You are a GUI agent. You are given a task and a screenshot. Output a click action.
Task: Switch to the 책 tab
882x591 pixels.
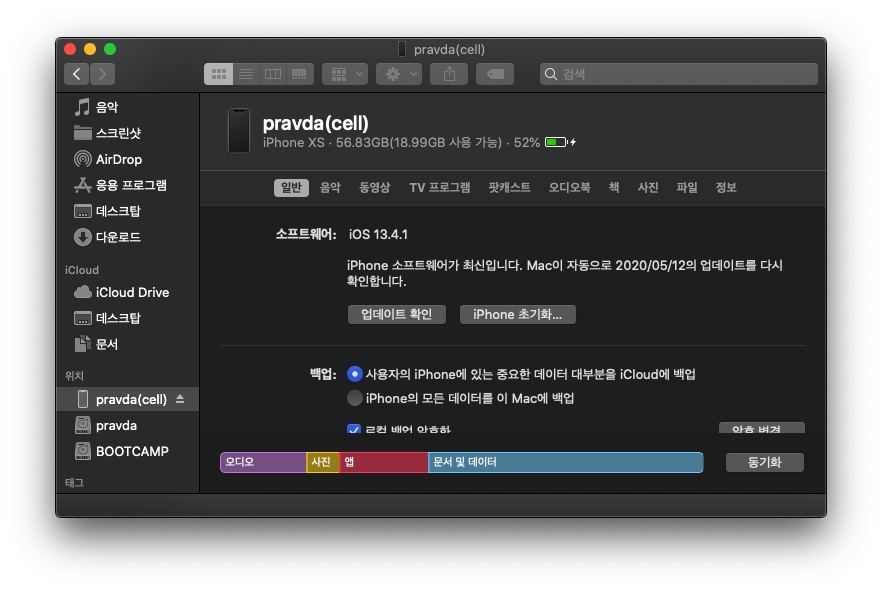click(x=614, y=187)
